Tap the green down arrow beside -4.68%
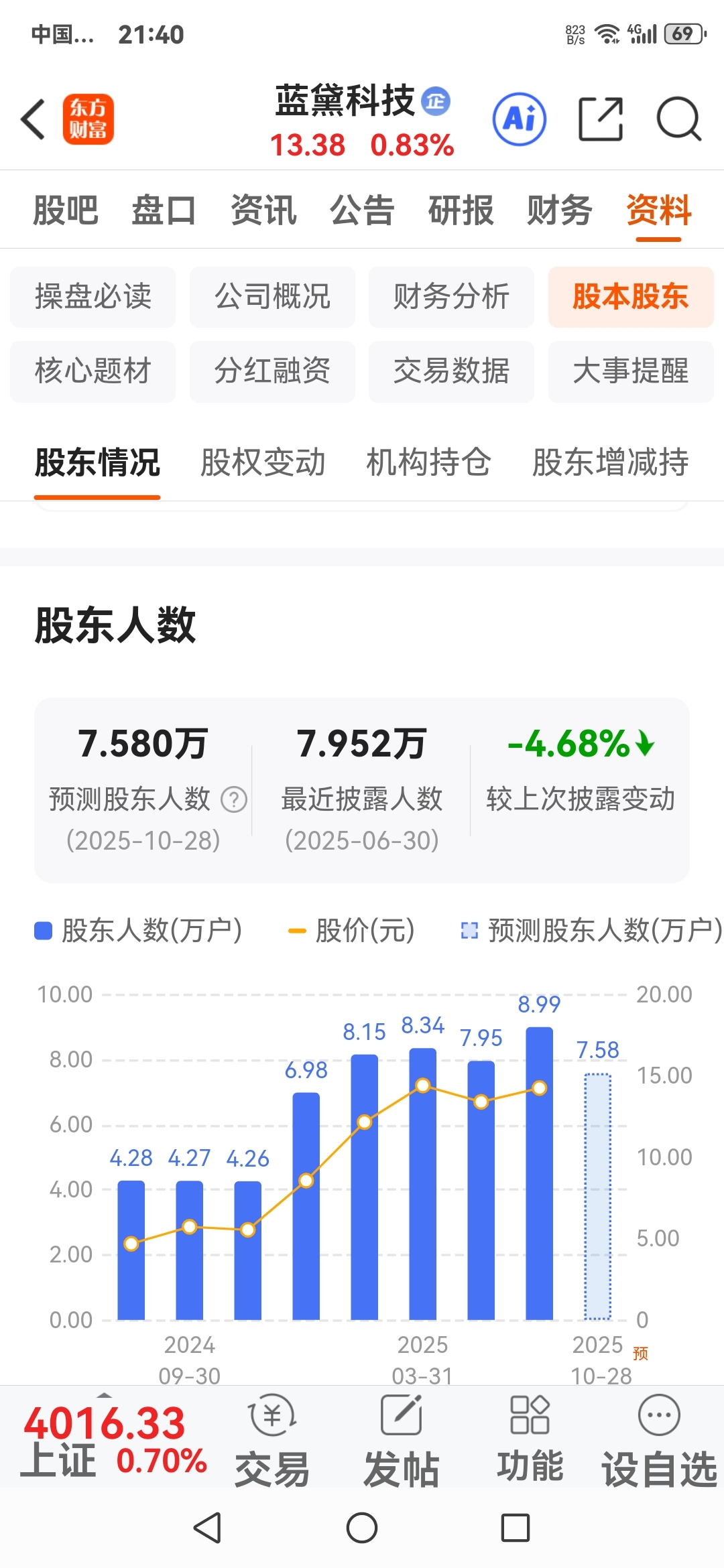724x1568 pixels. click(x=645, y=744)
